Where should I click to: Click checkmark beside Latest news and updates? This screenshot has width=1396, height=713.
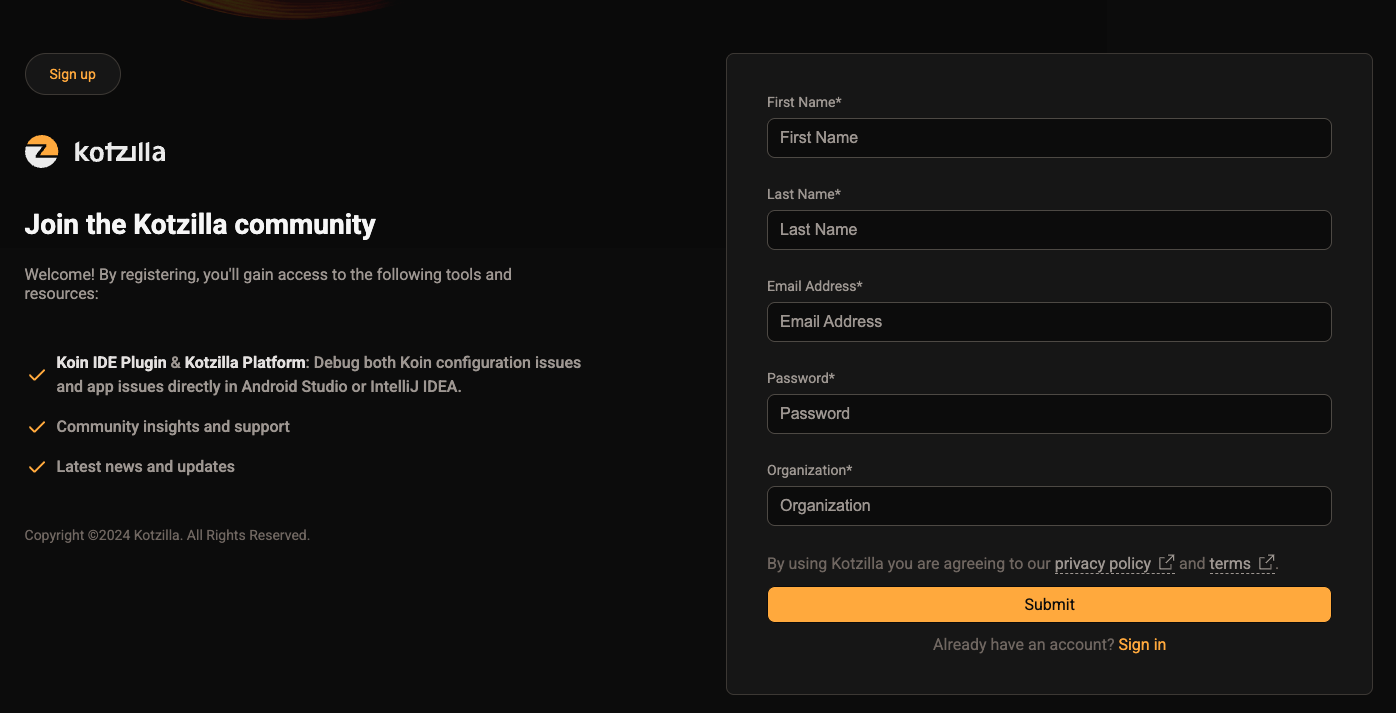37,467
